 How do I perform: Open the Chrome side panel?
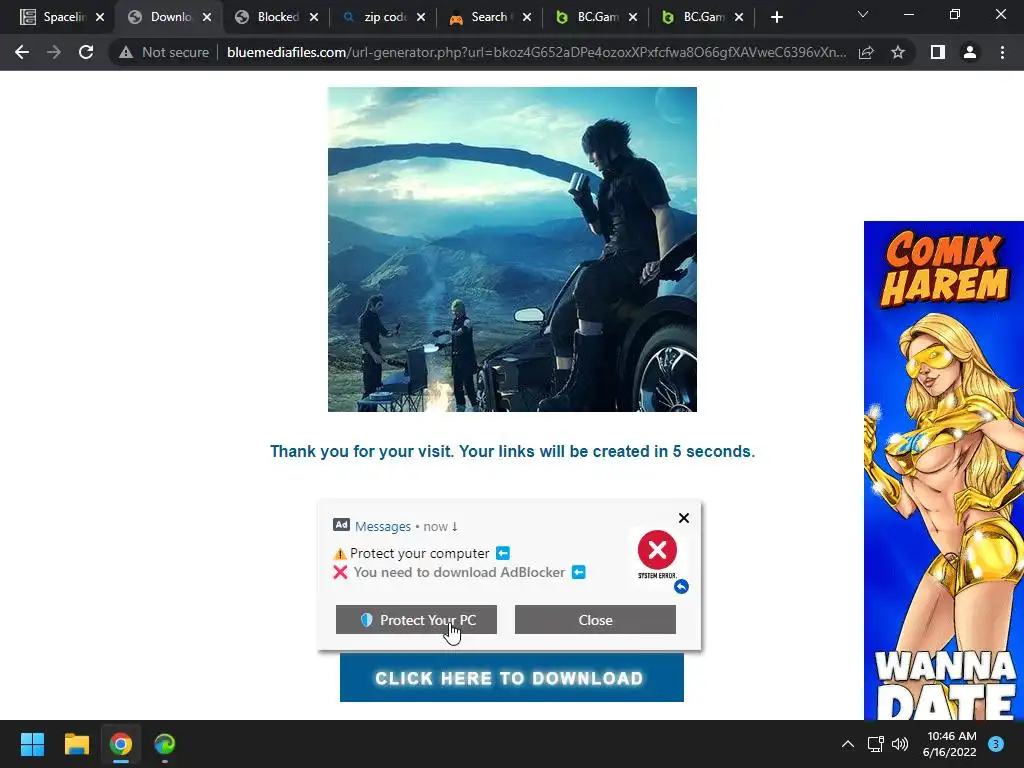(938, 52)
